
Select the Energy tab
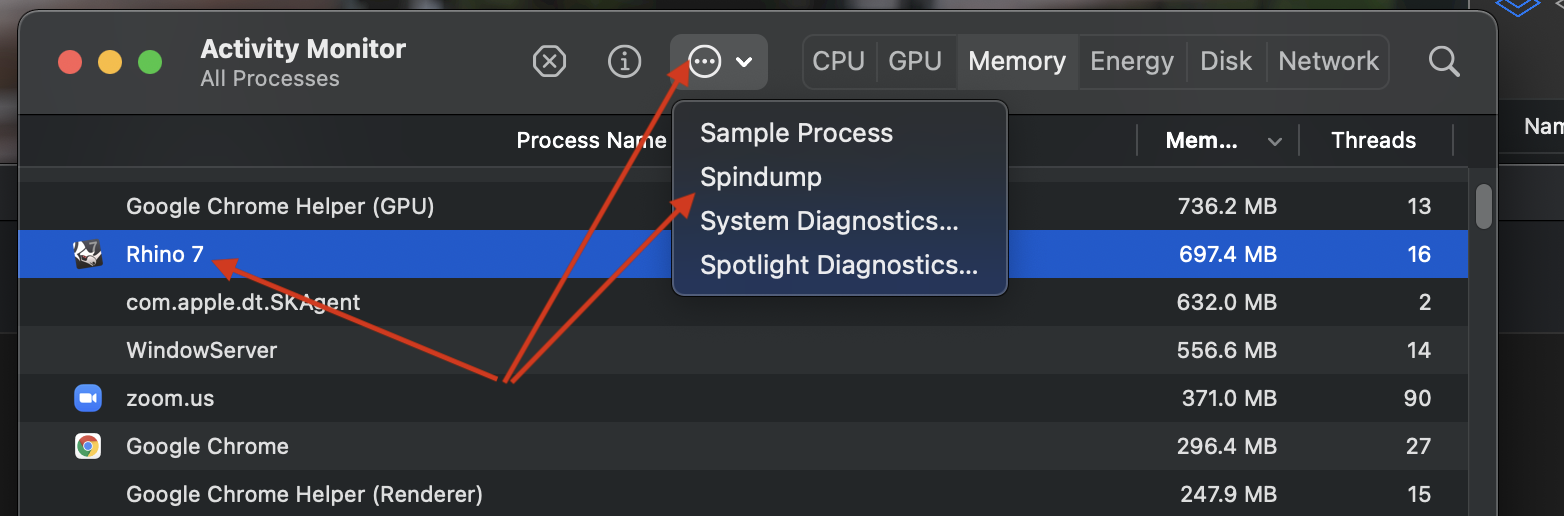1132,62
